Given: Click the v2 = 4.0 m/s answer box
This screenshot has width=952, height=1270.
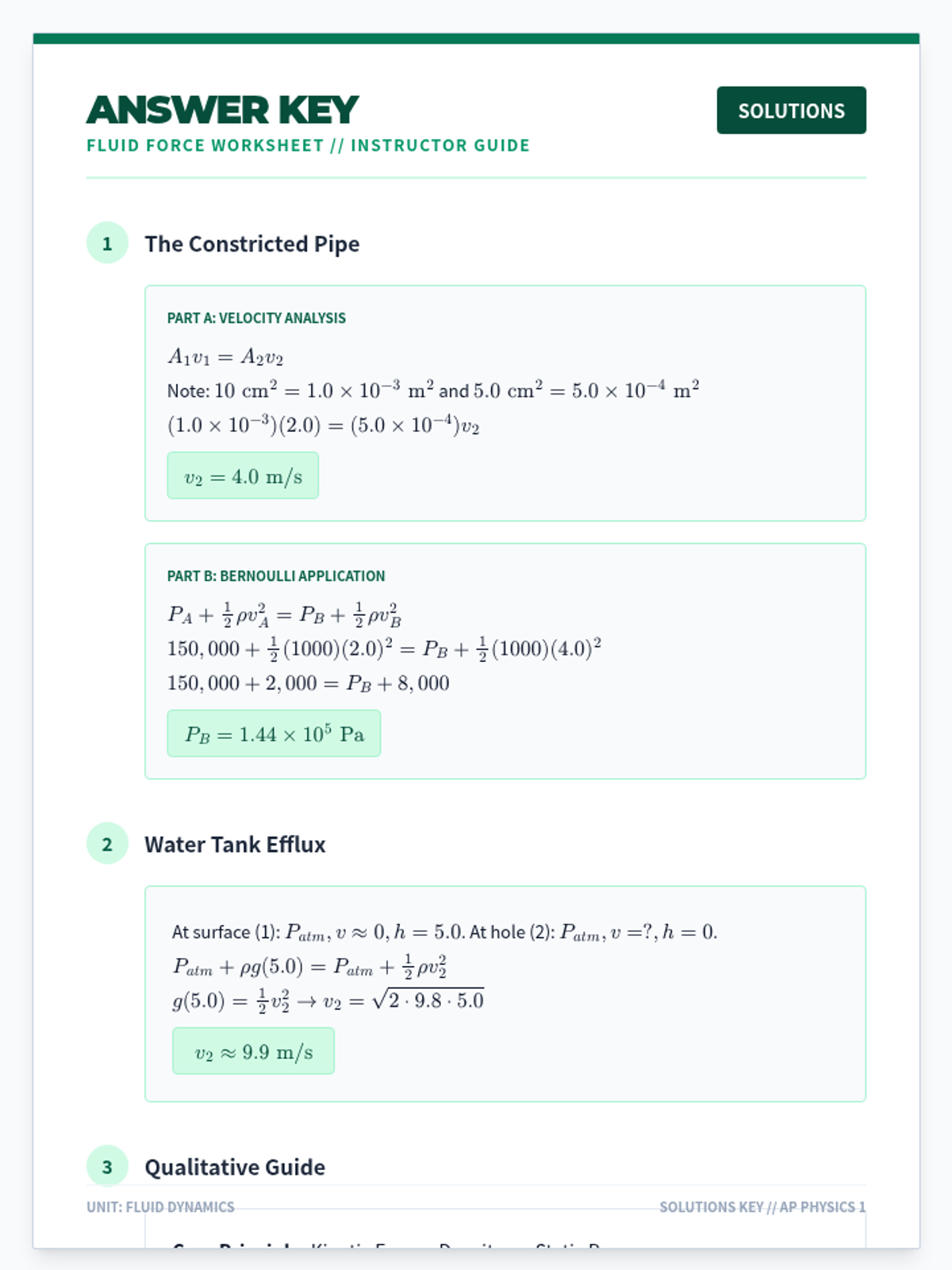Looking at the screenshot, I should 243,476.
